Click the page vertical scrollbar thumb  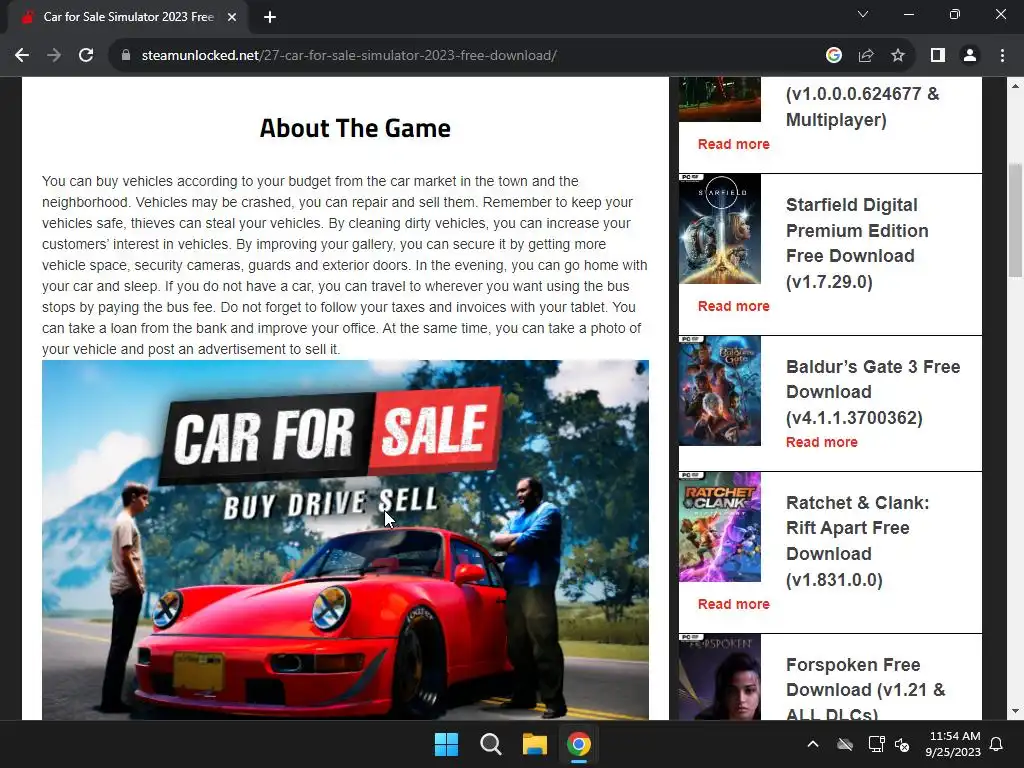1015,220
